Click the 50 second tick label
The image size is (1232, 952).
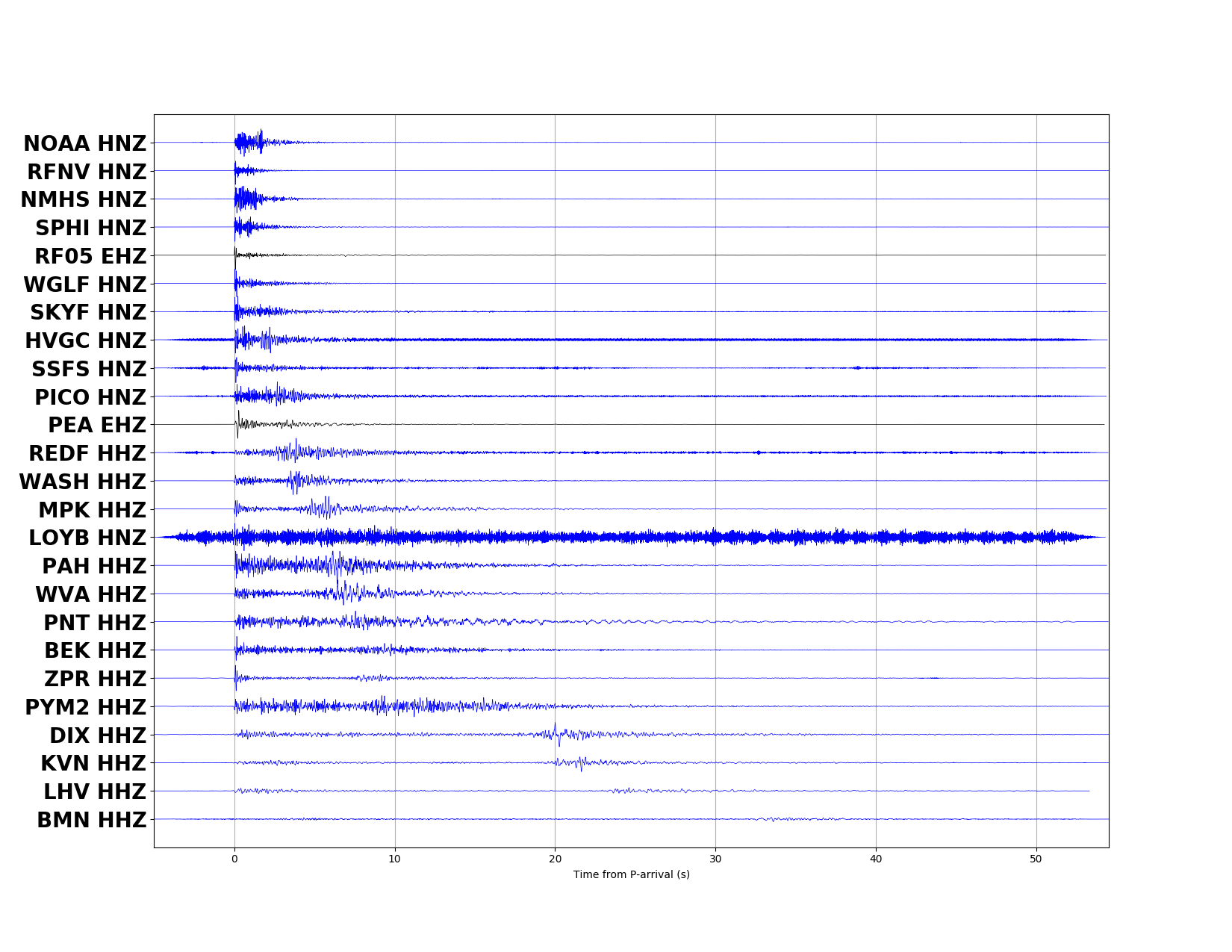pos(1036,859)
